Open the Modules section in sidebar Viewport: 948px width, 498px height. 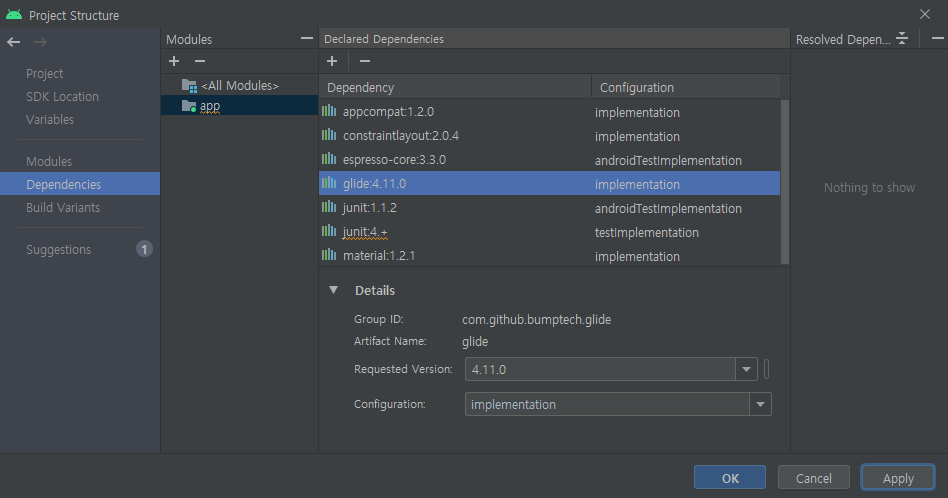pyautogui.click(x=49, y=161)
